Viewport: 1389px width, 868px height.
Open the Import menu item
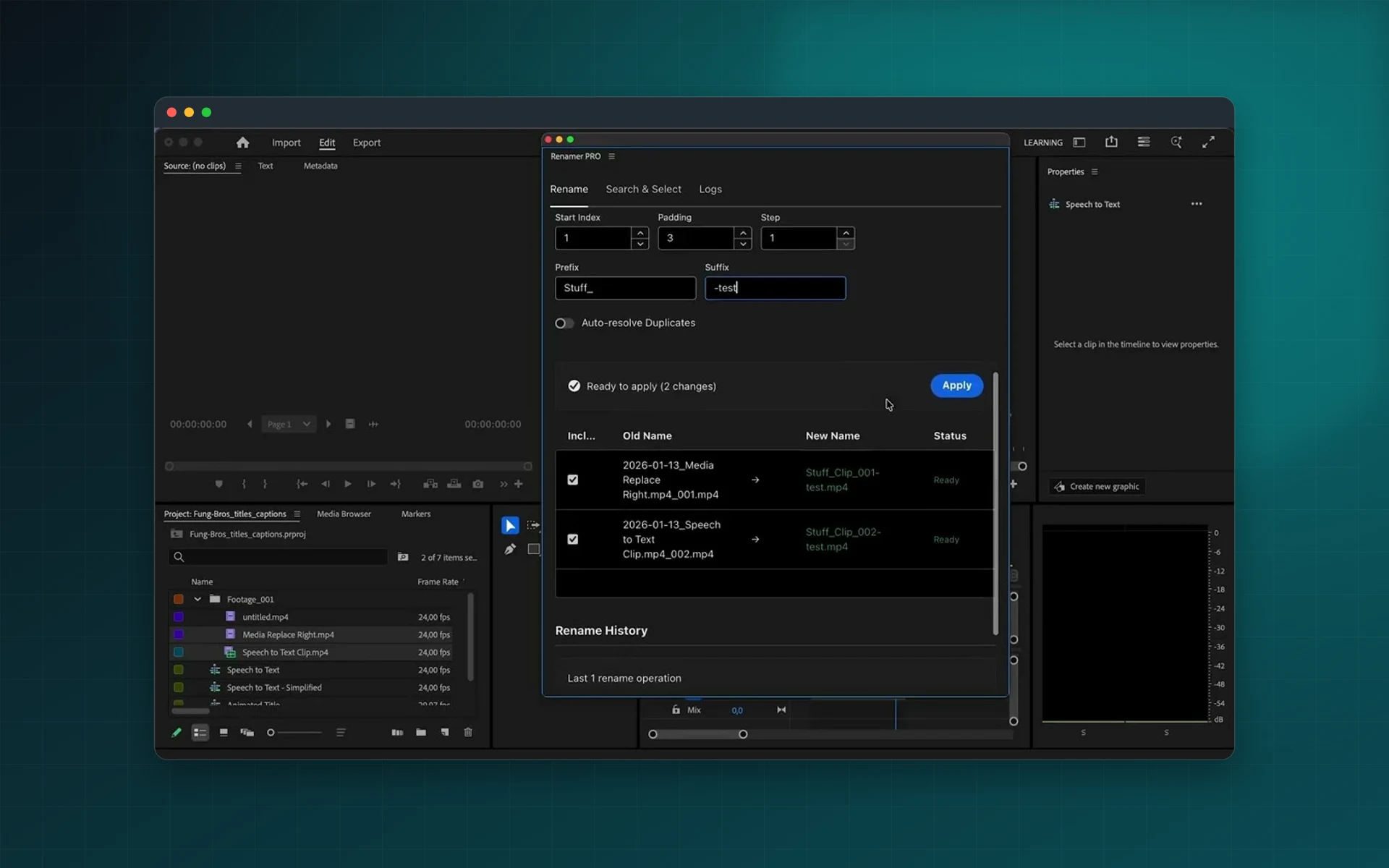point(286,142)
